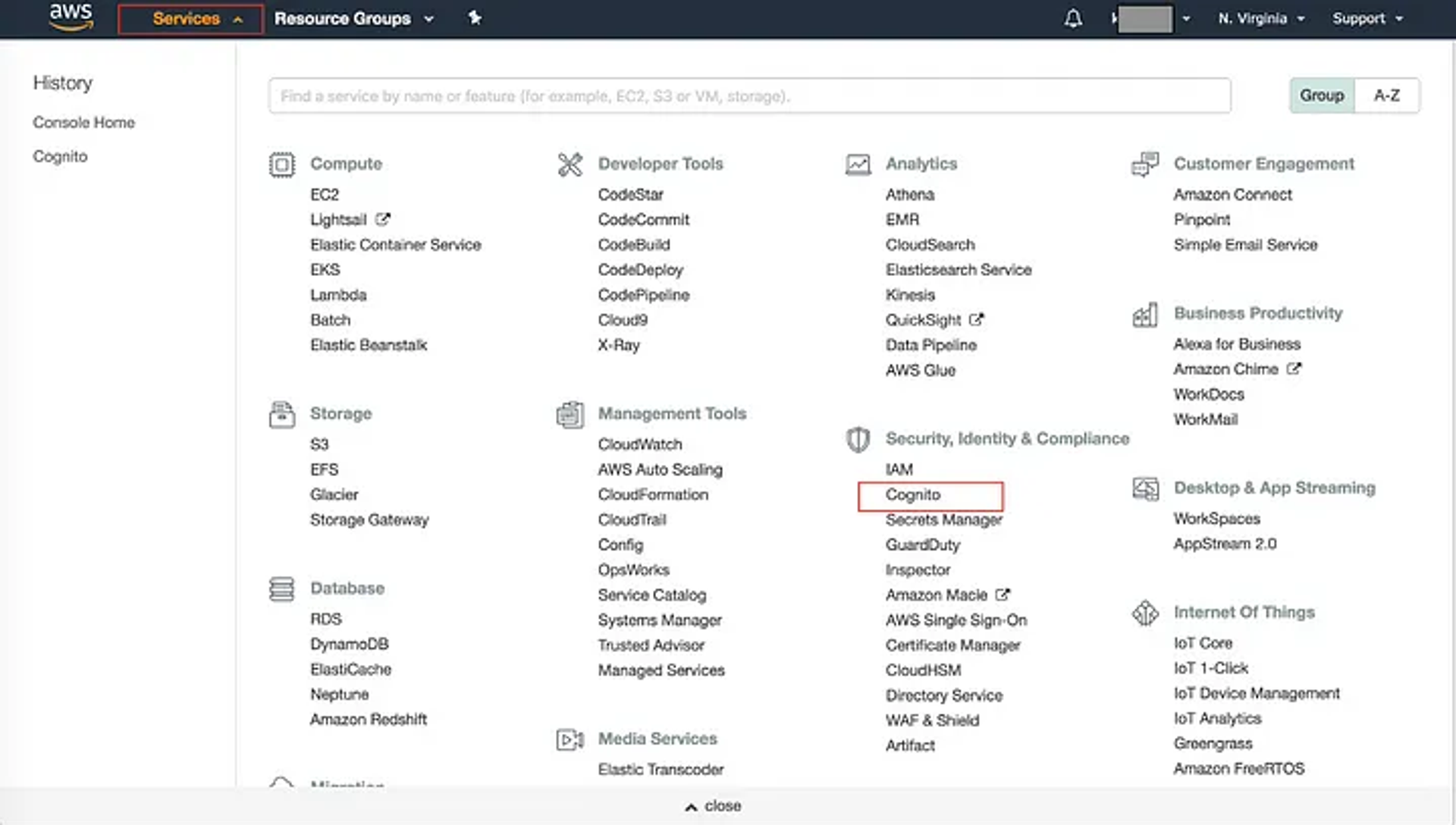
Task: Click the QuickSight external link icon
Action: (x=977, y=319)
